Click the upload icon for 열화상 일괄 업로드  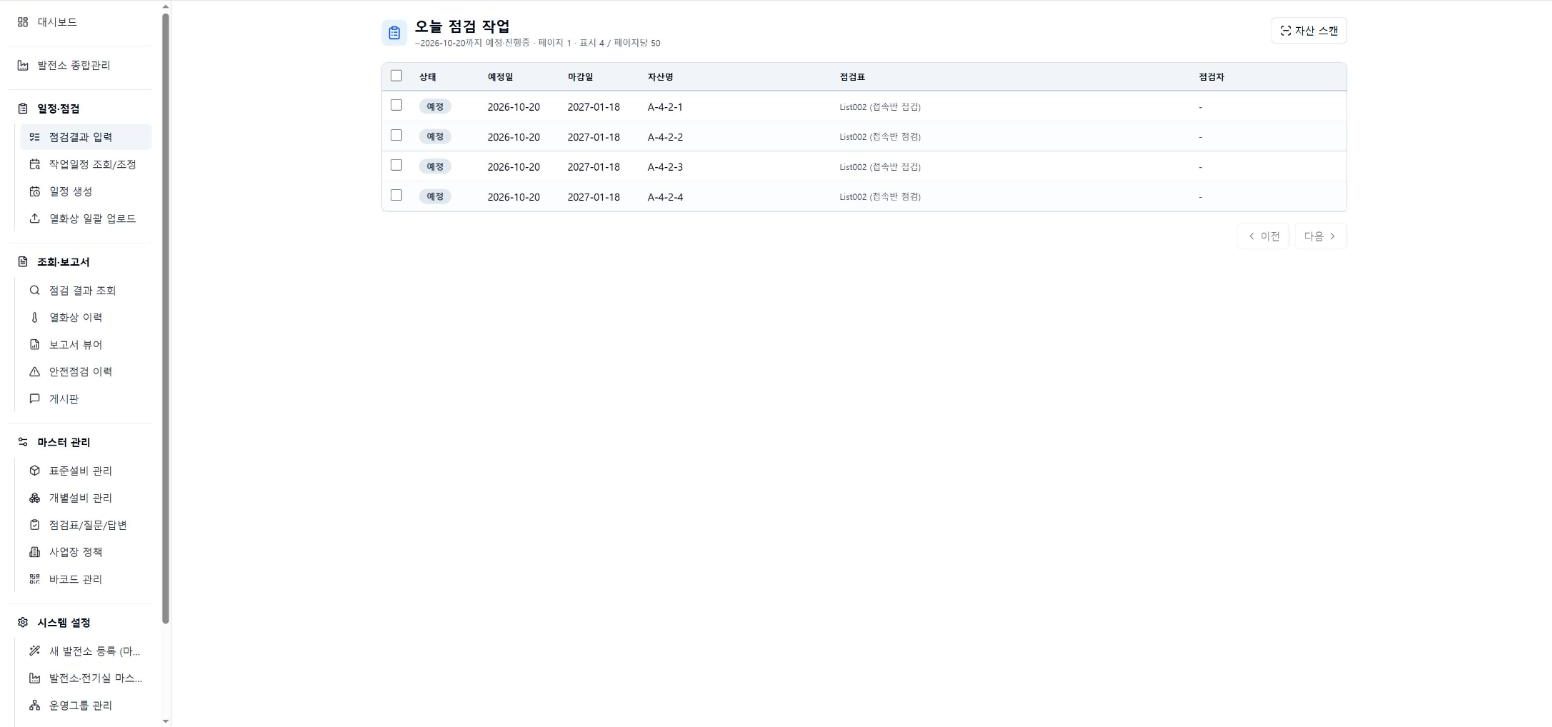(x=35, y=219)
